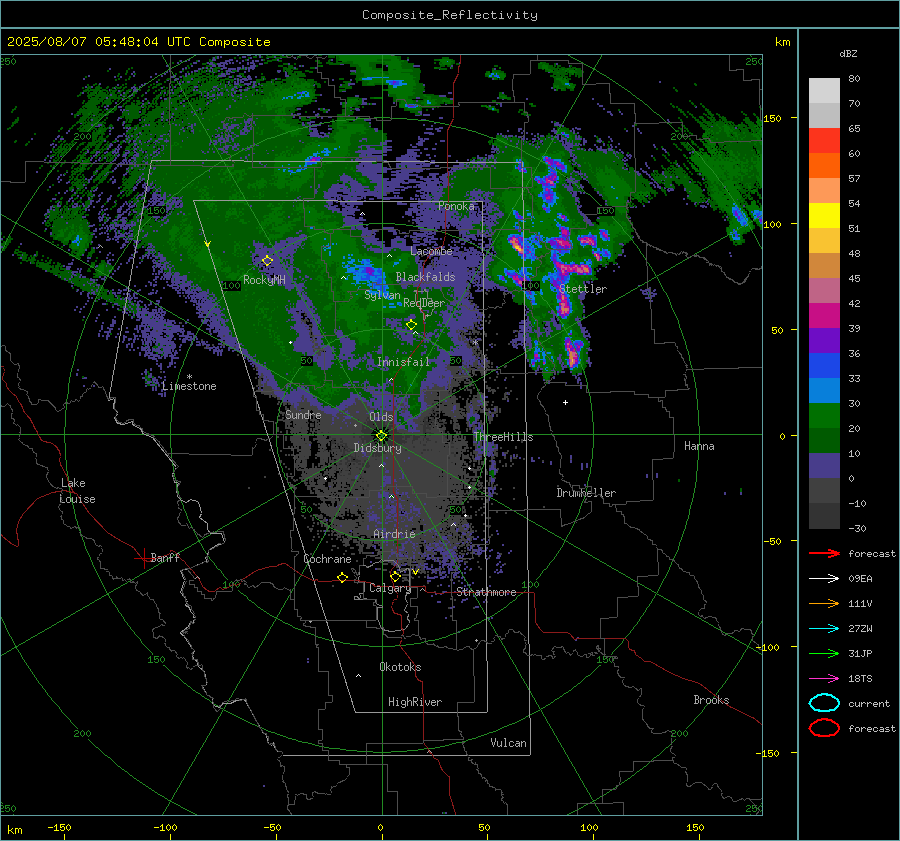
Task: Click the Ponoka city label
Action: point(456,206)
